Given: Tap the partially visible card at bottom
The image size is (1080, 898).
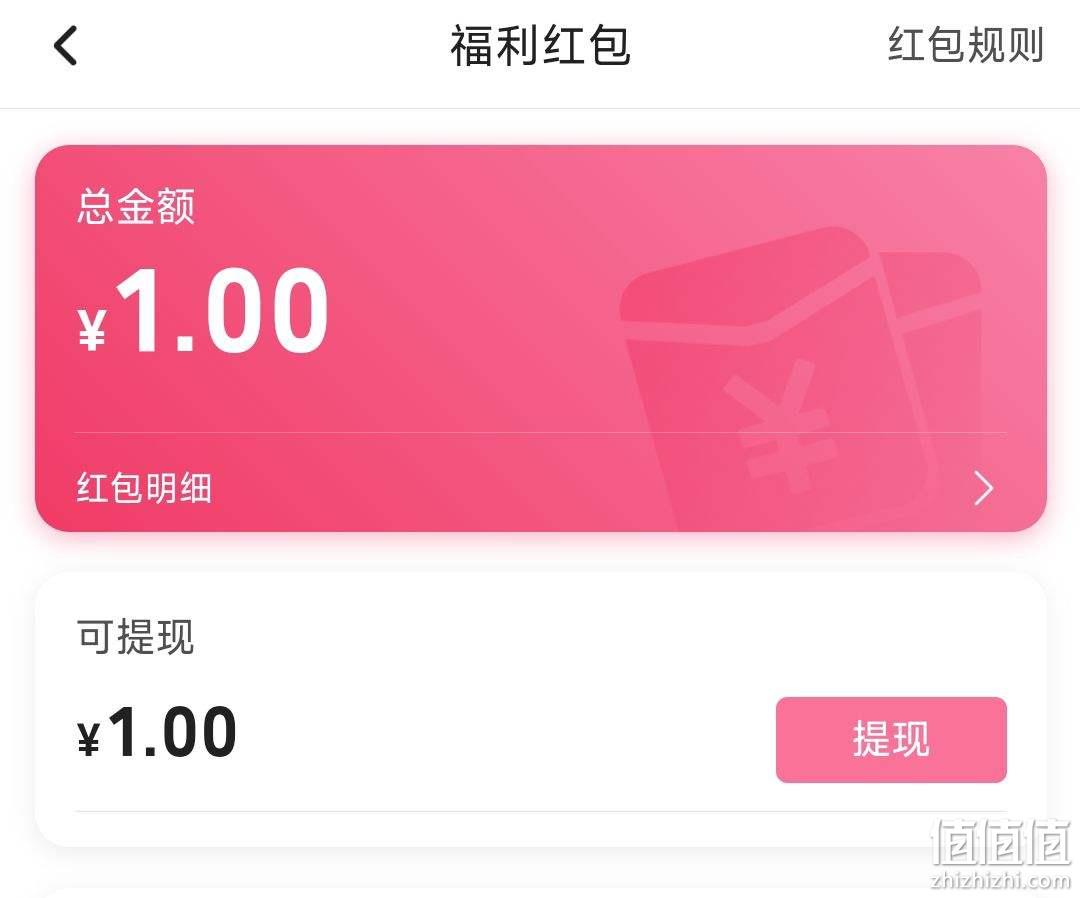Looking at the screenshot, I should (541, 892).
